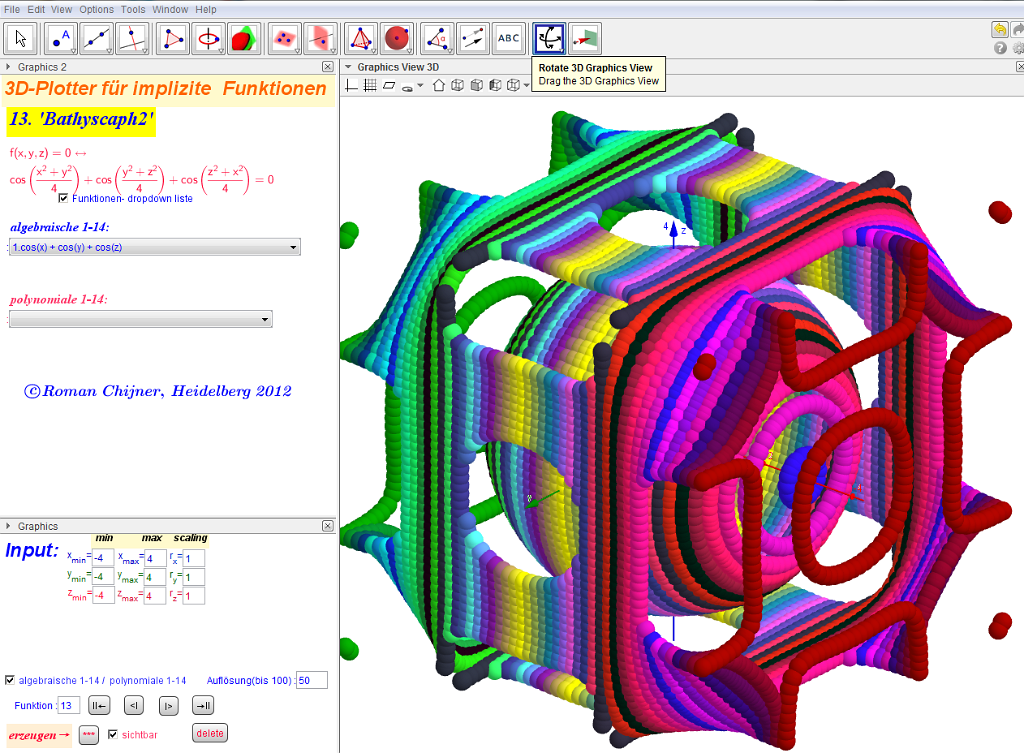This screenshot has width=1024, height=753.
Task: Open the Options menu
Action: tap(96, 9)
